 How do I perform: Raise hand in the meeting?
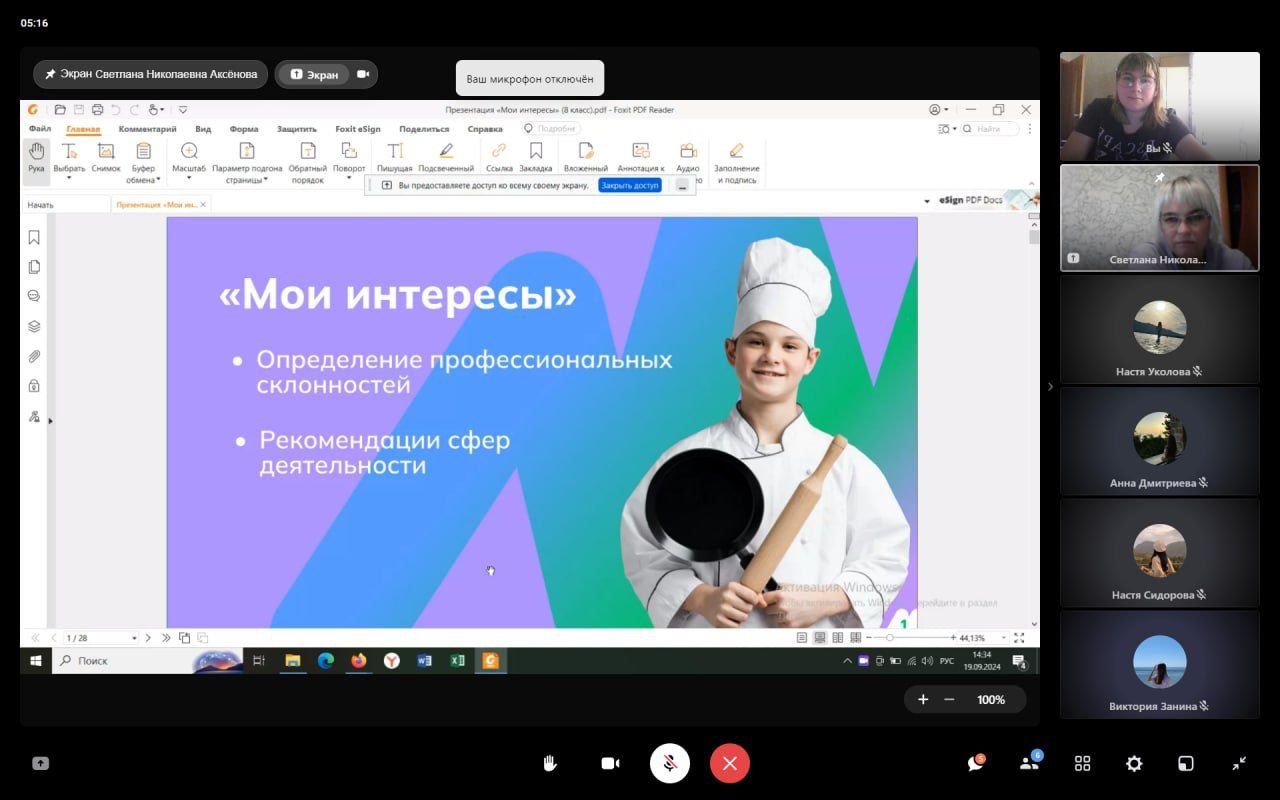click(x=549, y=763)
